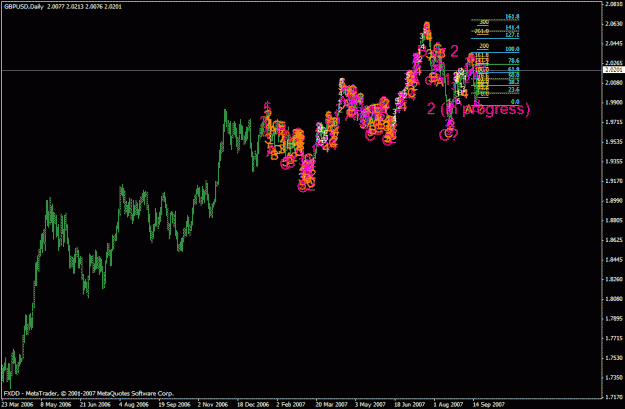Click the 1.9535 price axis label
The width and height of the screenshot is (625, 409).
[x=614, y=142]
